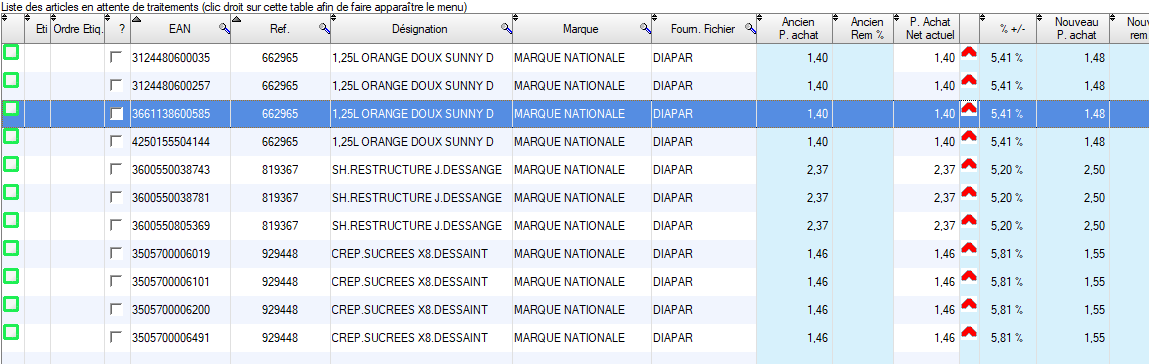Click the magnifier icon in Marque header
Viewport: 1149px width, 364px height.
click(645, 29)
